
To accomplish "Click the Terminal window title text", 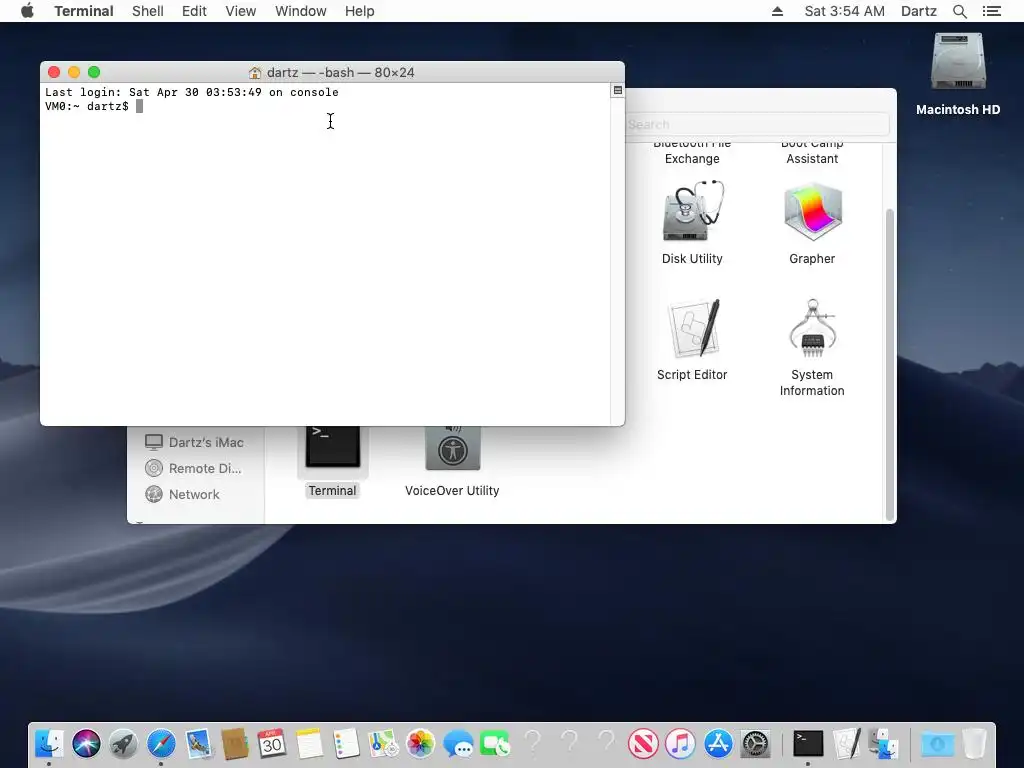I will (340, 72).
